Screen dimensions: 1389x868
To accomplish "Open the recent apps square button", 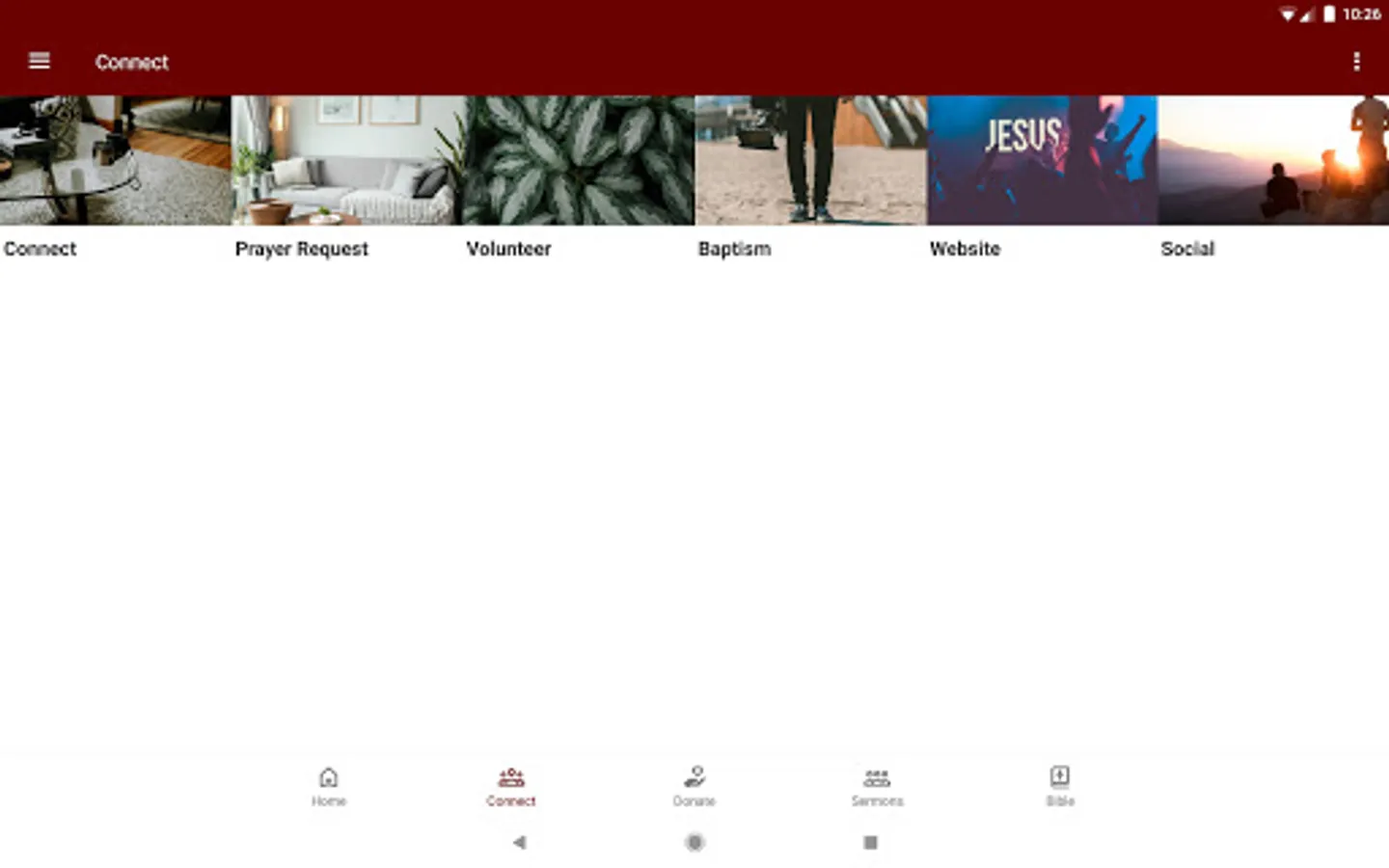I will 869,842.
